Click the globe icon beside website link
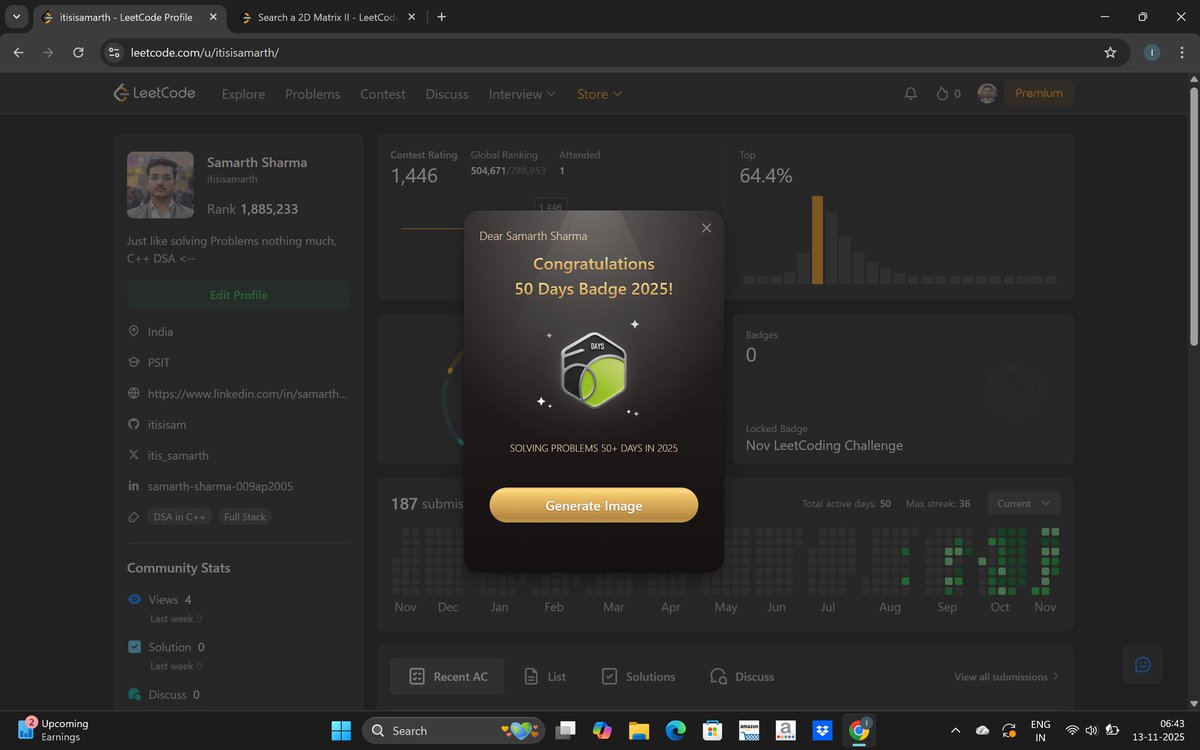 click(x=134, y=394)
